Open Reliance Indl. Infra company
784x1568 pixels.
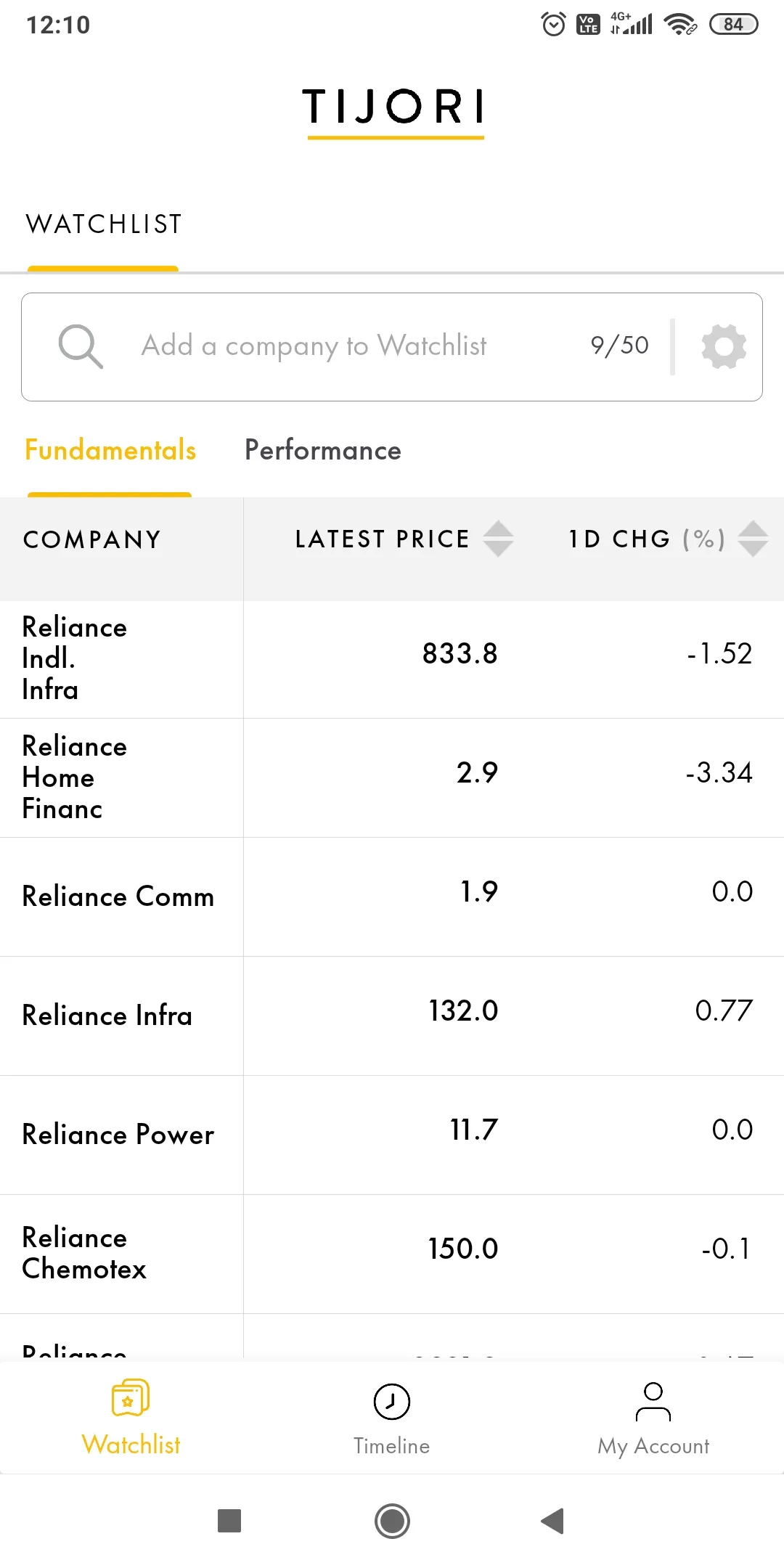click(x=75, y=658)
